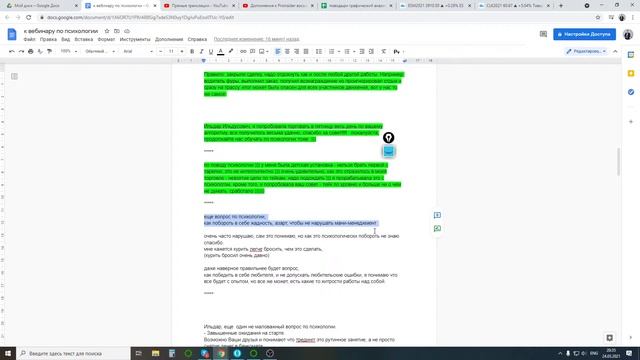Viewport: 640px width, 360px height.
Task: Decrease font size with minus
Action: 161,51
